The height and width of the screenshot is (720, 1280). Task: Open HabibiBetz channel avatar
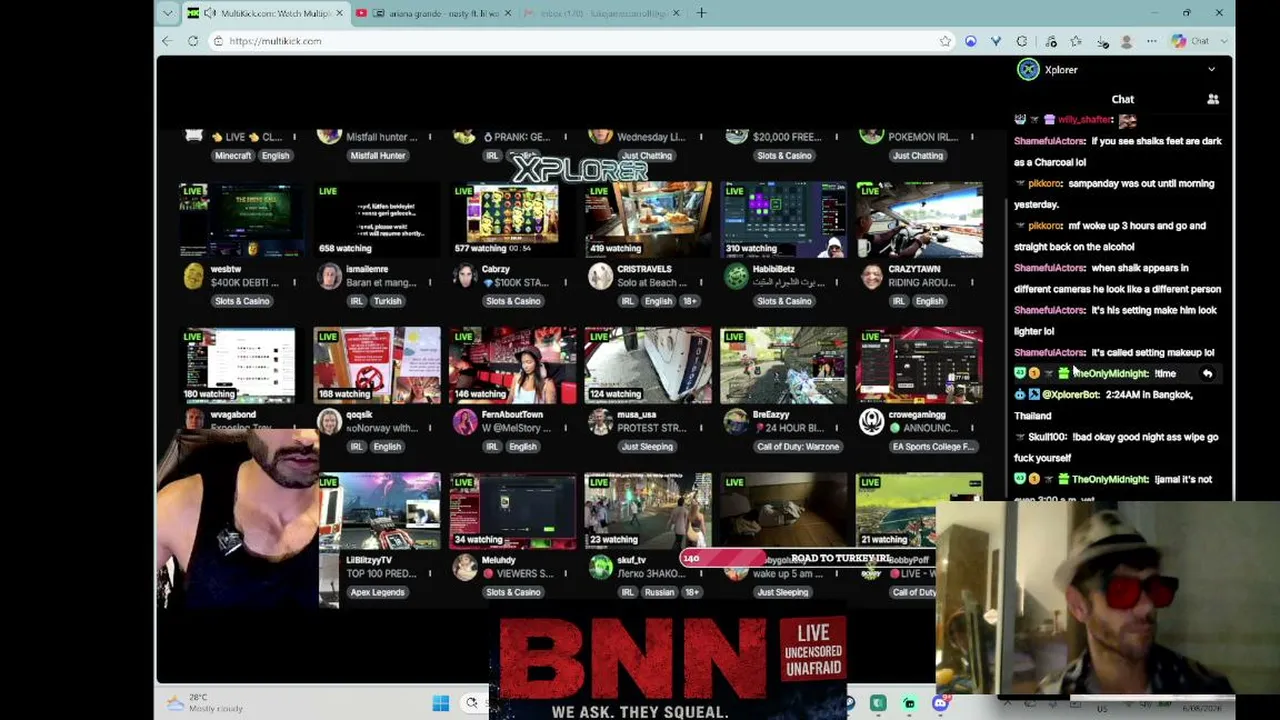(736, 276)
